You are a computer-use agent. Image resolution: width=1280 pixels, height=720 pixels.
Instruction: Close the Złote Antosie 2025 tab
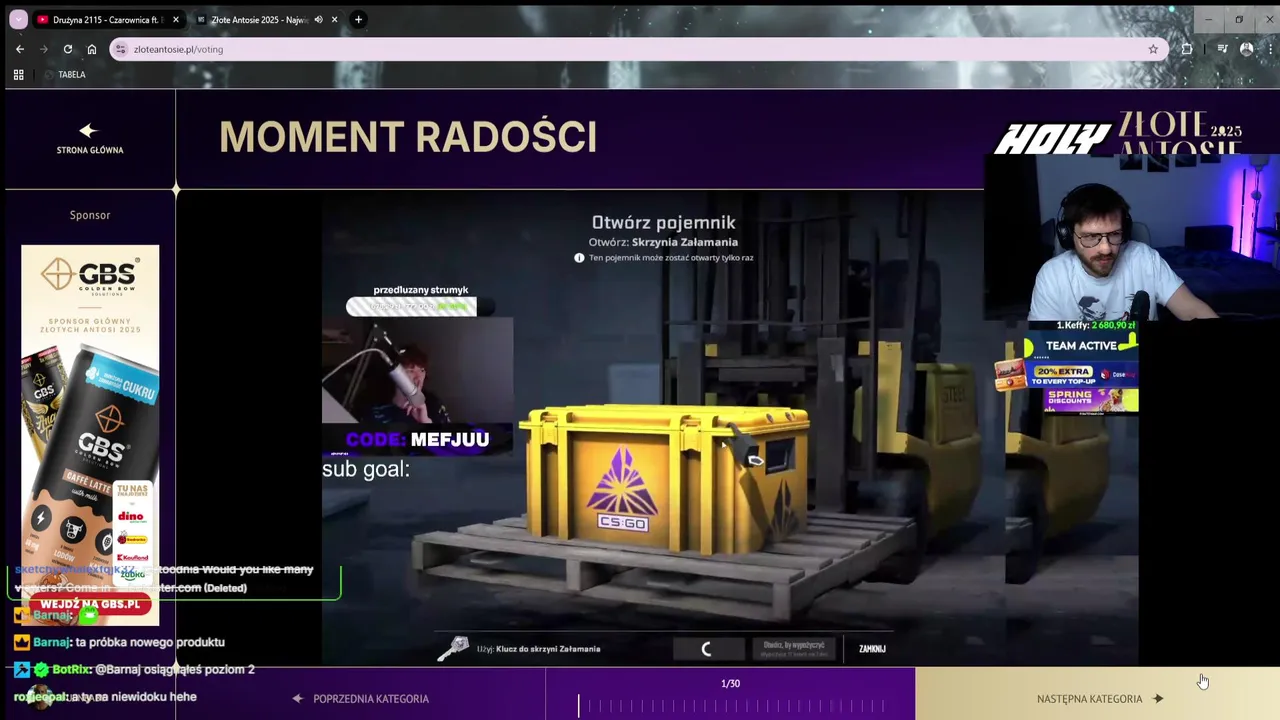(x=334, y=19)
